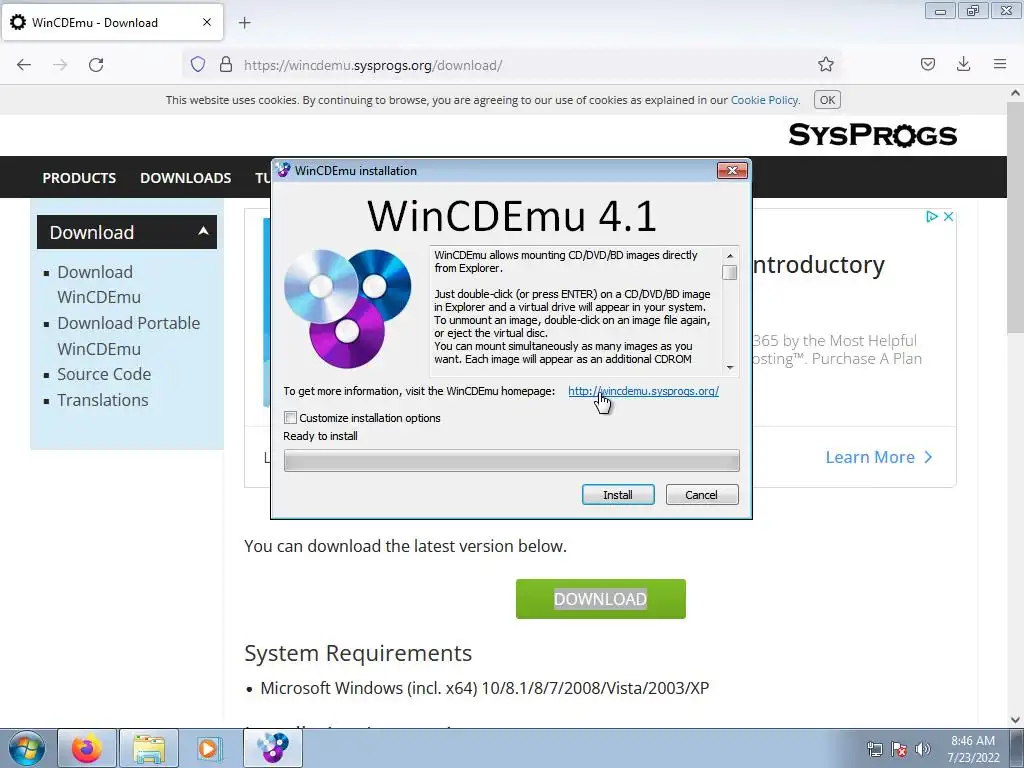This screenshot has width=1024, height=768.
Task: Click the description box scrollbar thumb
Action: point(730,272)
